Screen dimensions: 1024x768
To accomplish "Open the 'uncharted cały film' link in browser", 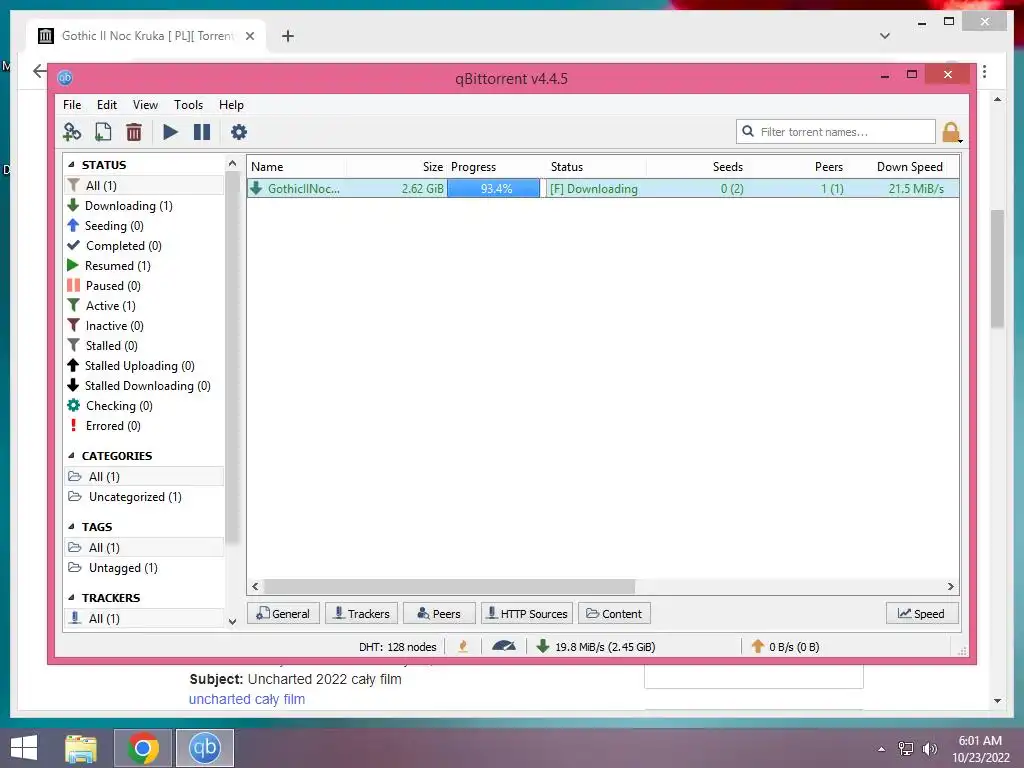I will tap(247, 699).
